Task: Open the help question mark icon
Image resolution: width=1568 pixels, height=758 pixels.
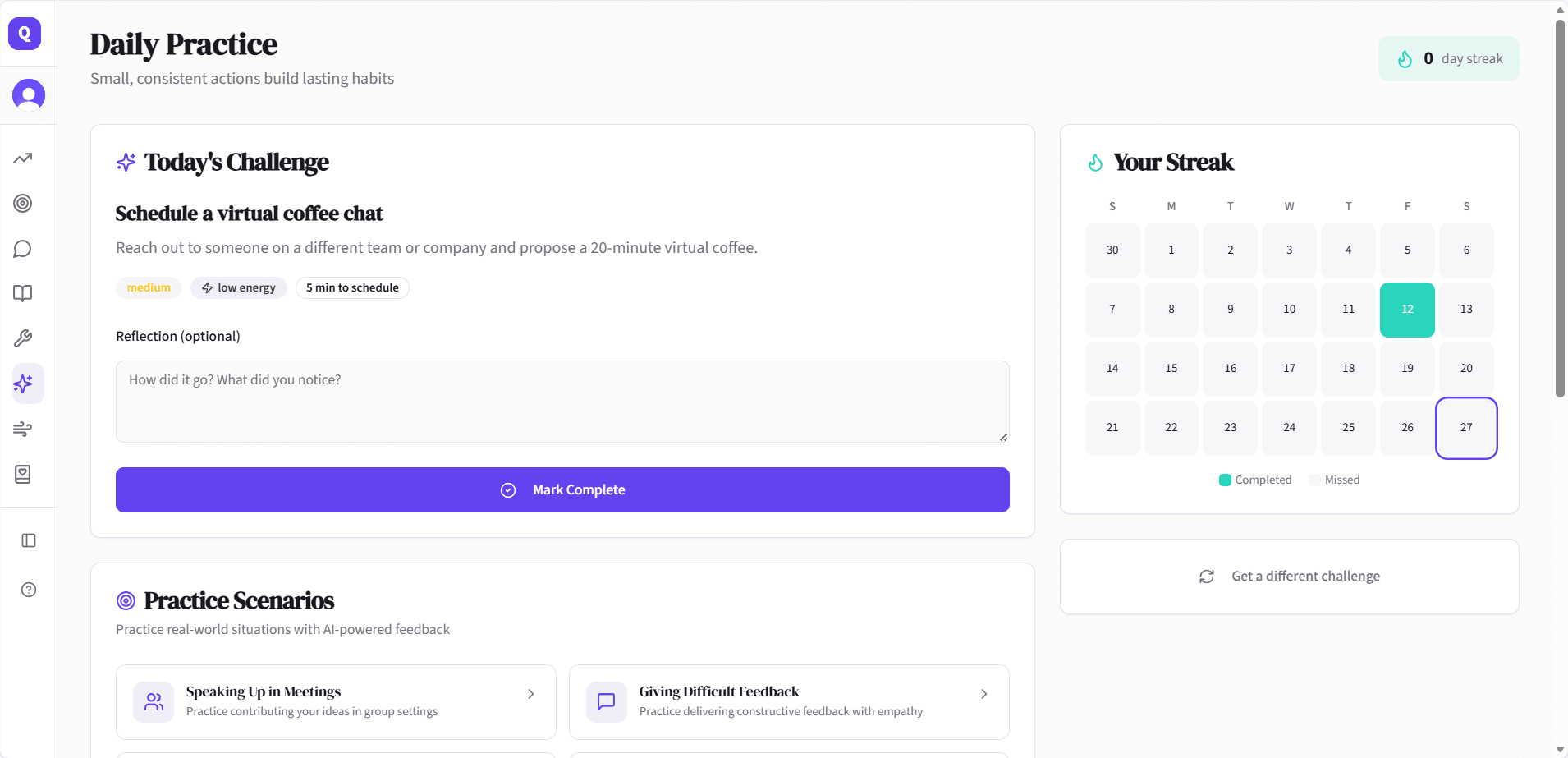Action: (x=29, y=590)
